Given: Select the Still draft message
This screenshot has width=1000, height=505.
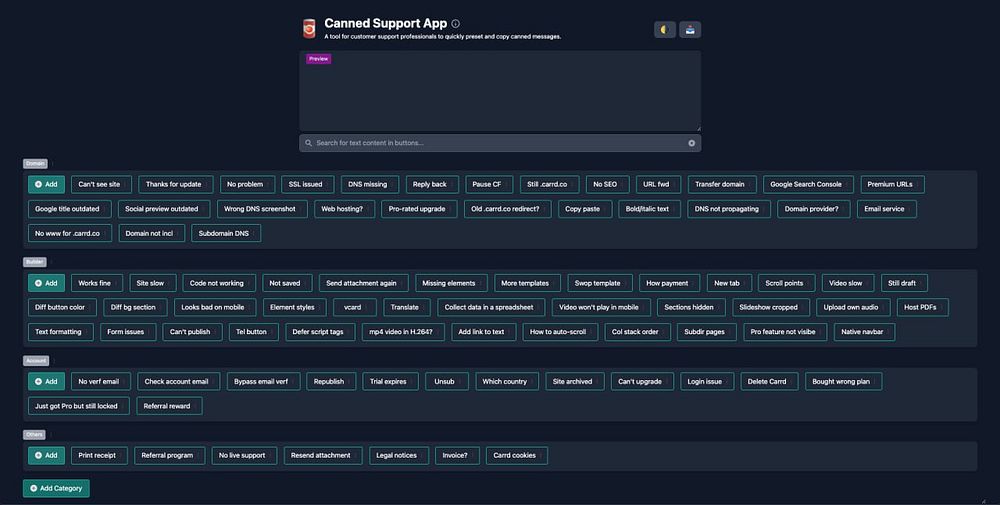Looking at the screenshot, I should click(904, 283).
